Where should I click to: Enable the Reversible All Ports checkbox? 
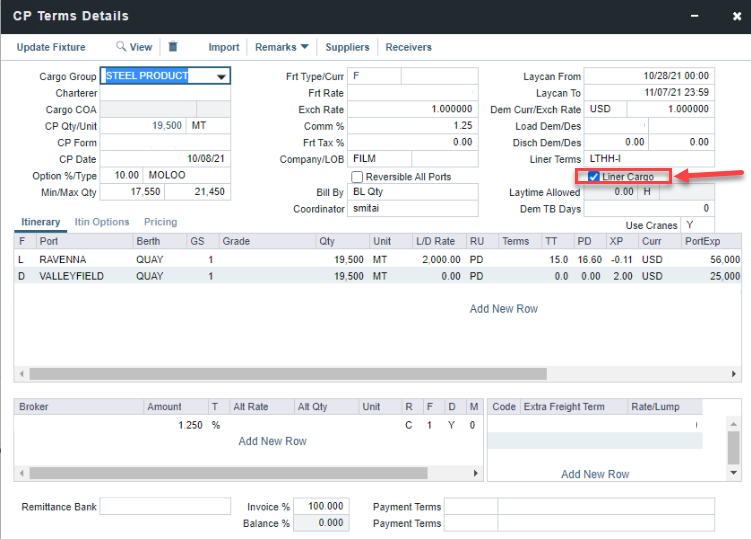click(357, 177)
